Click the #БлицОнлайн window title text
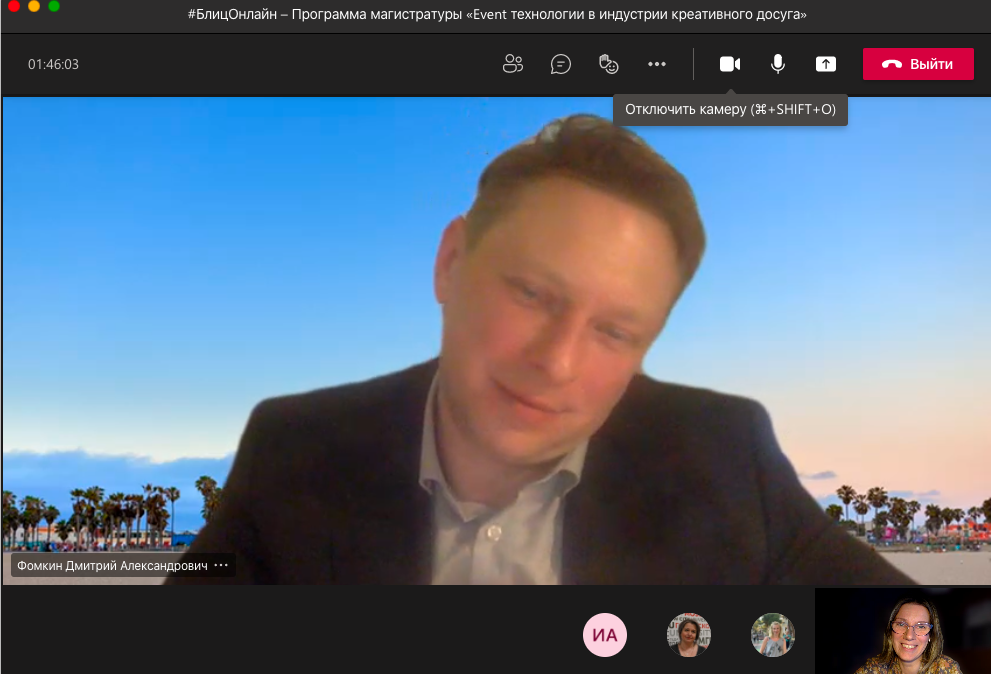 pos(496,14)
